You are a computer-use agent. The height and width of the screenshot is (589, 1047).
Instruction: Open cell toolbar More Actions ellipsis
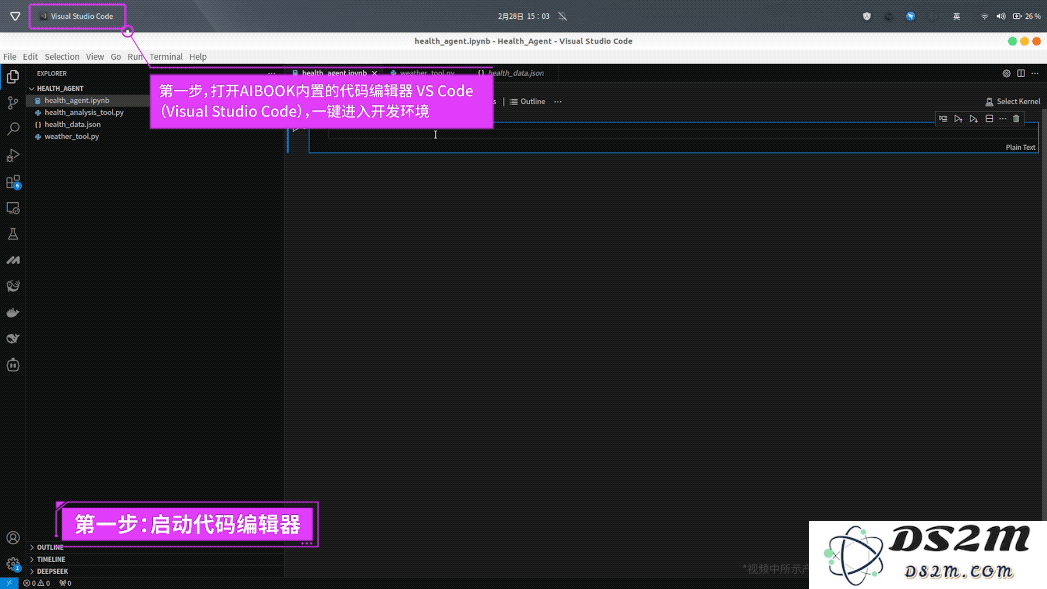pos(1003,119)
